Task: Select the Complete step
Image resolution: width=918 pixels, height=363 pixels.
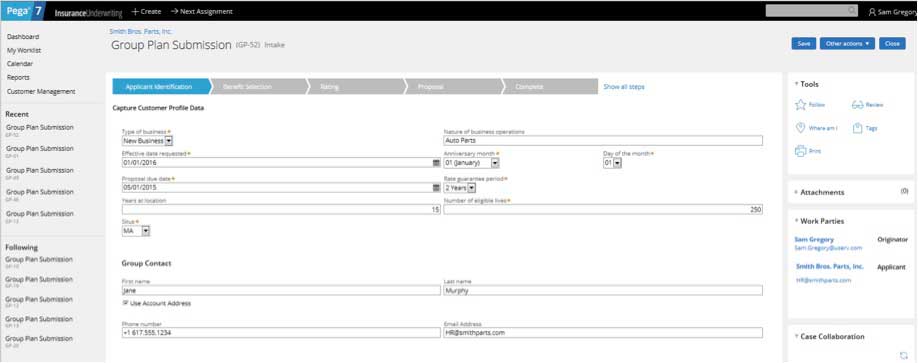Action: [x=550, y=87]
